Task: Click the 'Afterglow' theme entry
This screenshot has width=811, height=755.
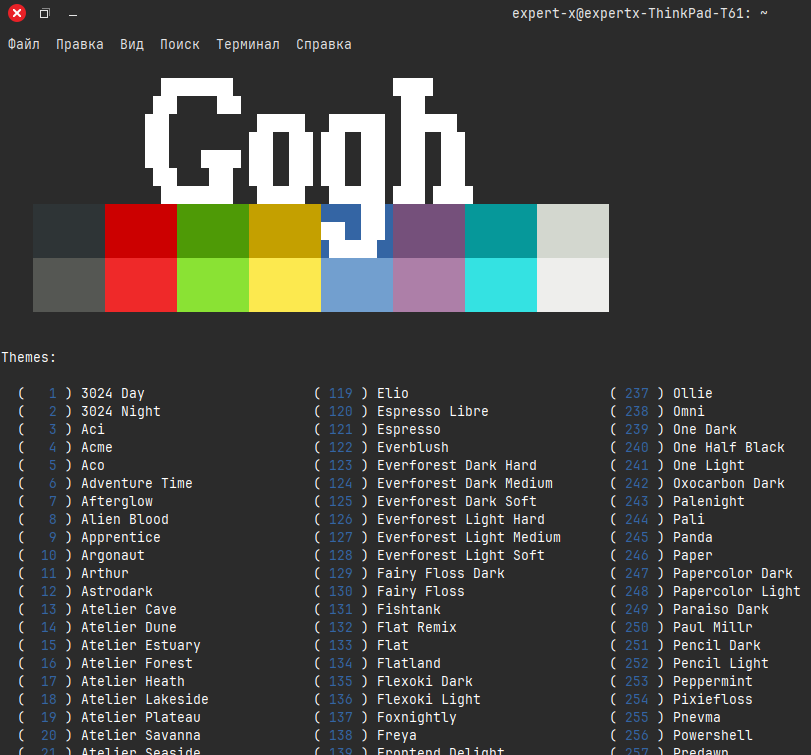Action: click(117, 502)
